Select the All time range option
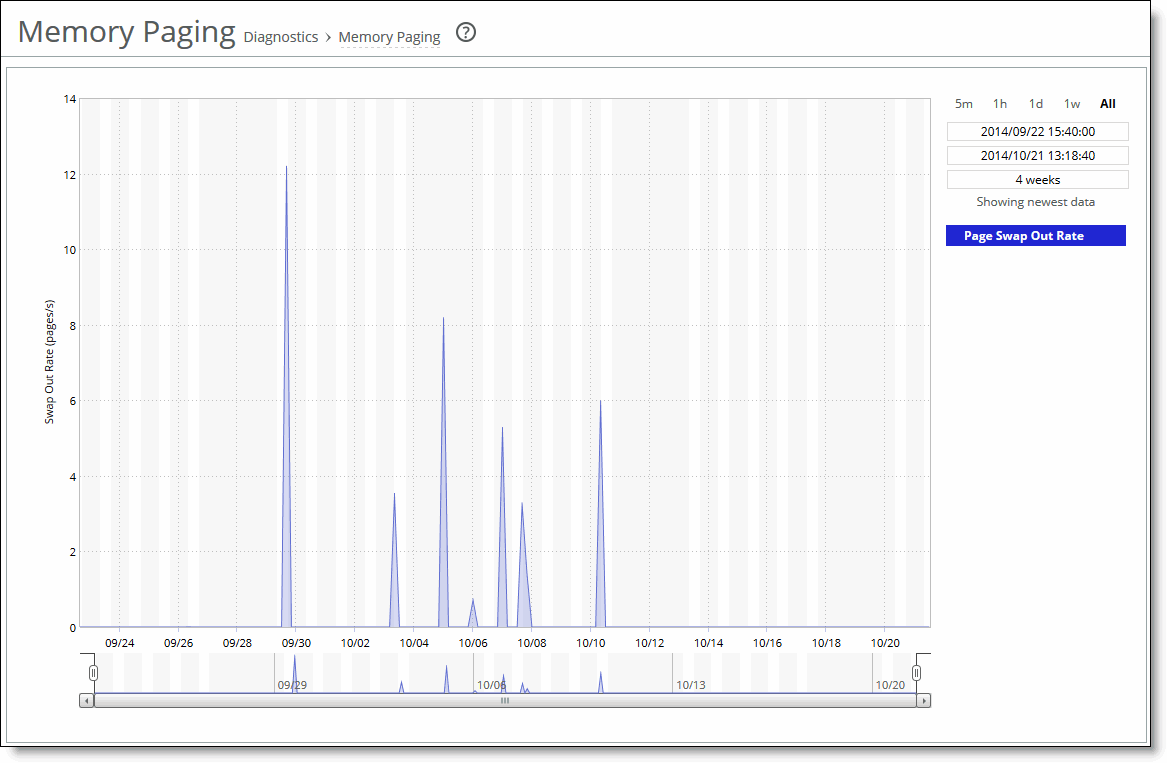Screen dimensions: 1167x763 [x=1107, y=103]
